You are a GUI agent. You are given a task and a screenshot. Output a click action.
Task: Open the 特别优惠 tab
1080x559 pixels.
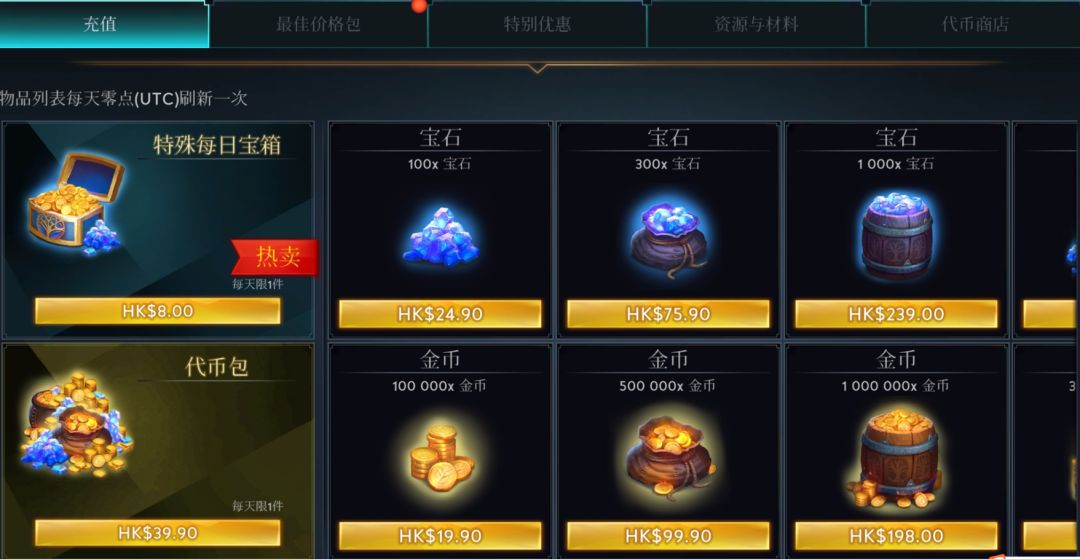point(537,25)
